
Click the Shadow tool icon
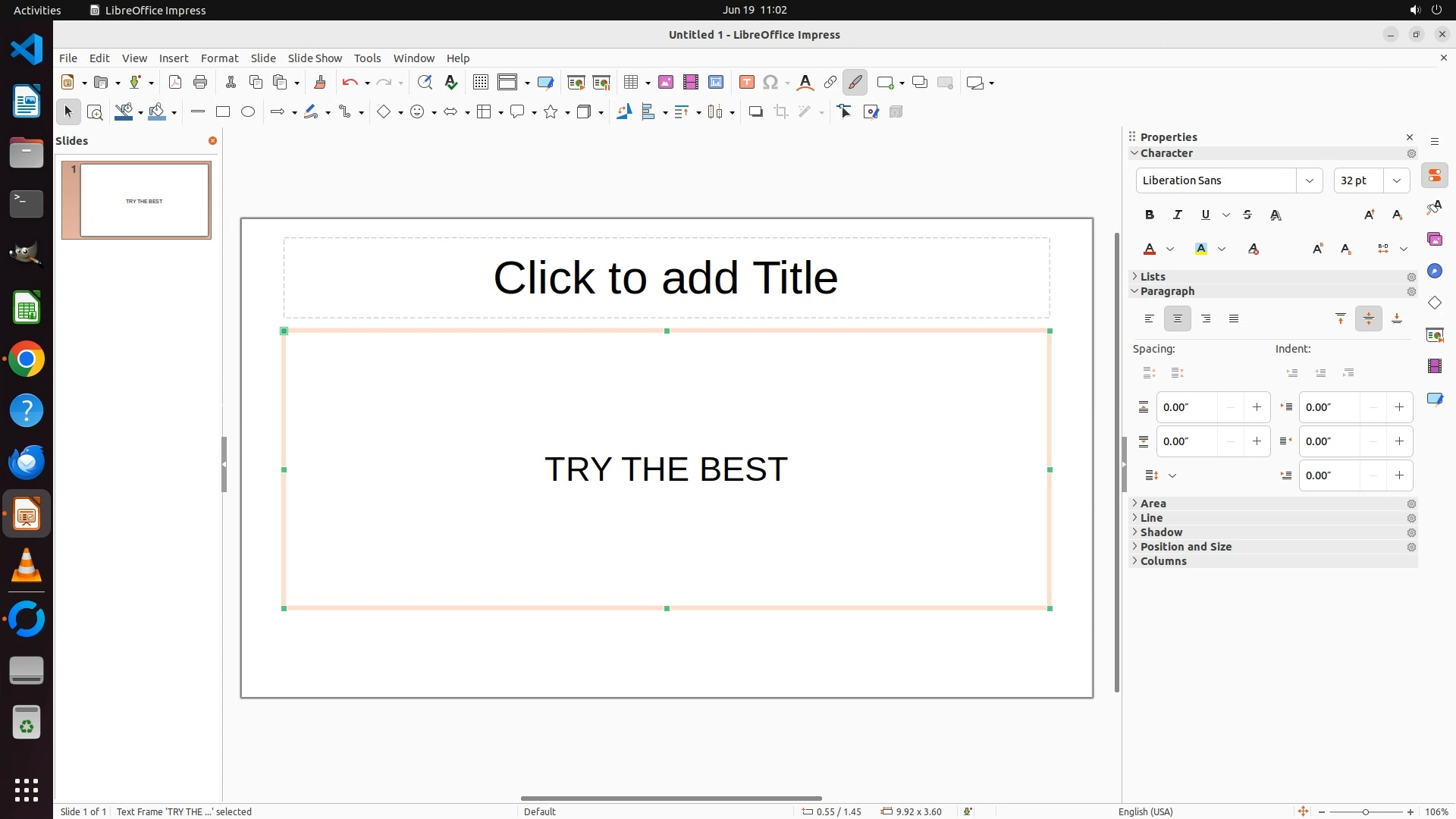(x=755, y=112)
